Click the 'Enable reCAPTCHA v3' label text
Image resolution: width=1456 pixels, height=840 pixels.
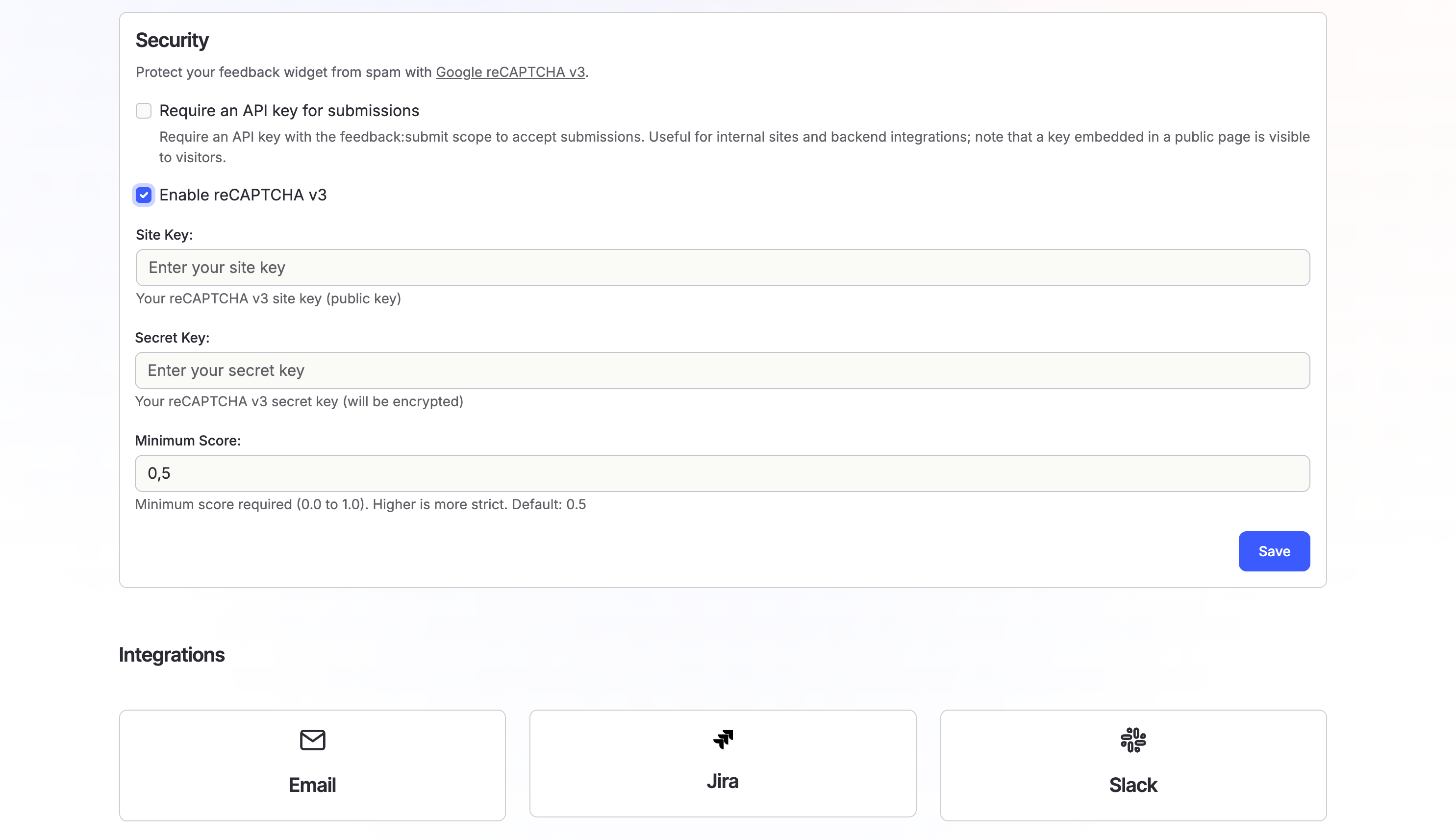243,195
